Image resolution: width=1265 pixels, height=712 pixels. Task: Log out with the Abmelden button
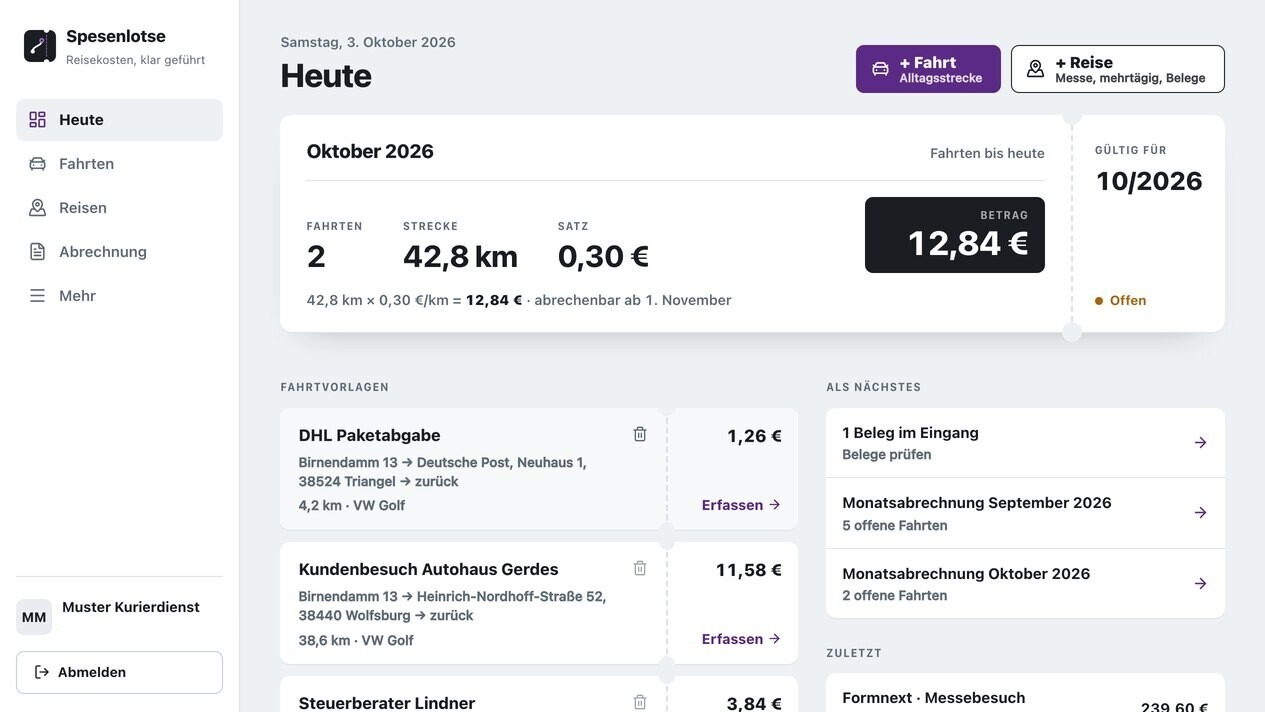point(119,672)
